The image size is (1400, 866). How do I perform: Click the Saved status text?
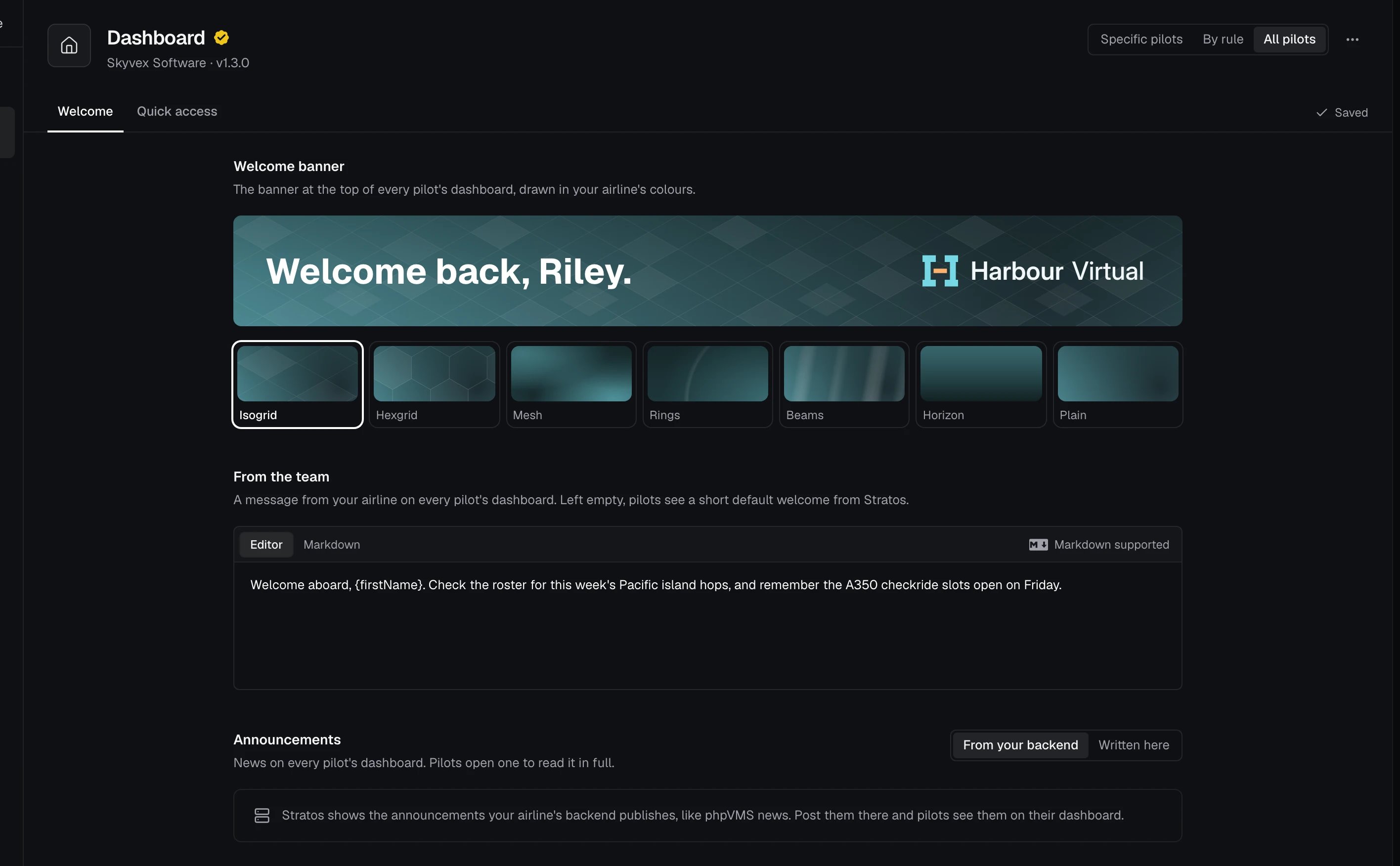[x=1351, y=113]
